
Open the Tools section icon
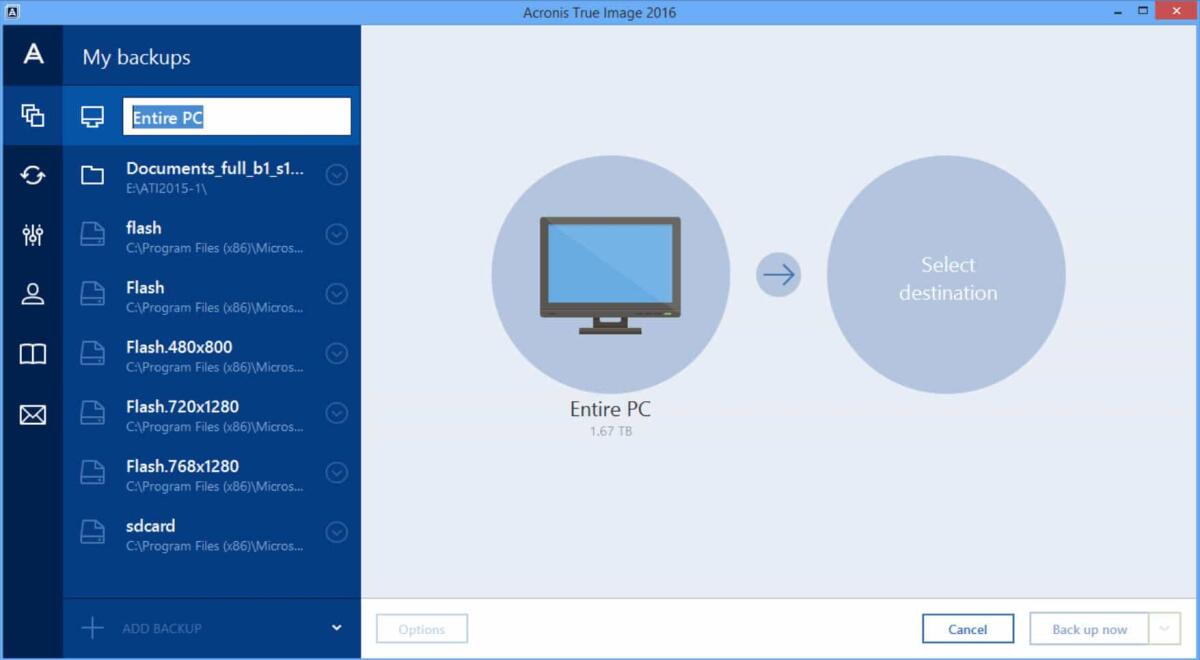[x=32, y=236]
